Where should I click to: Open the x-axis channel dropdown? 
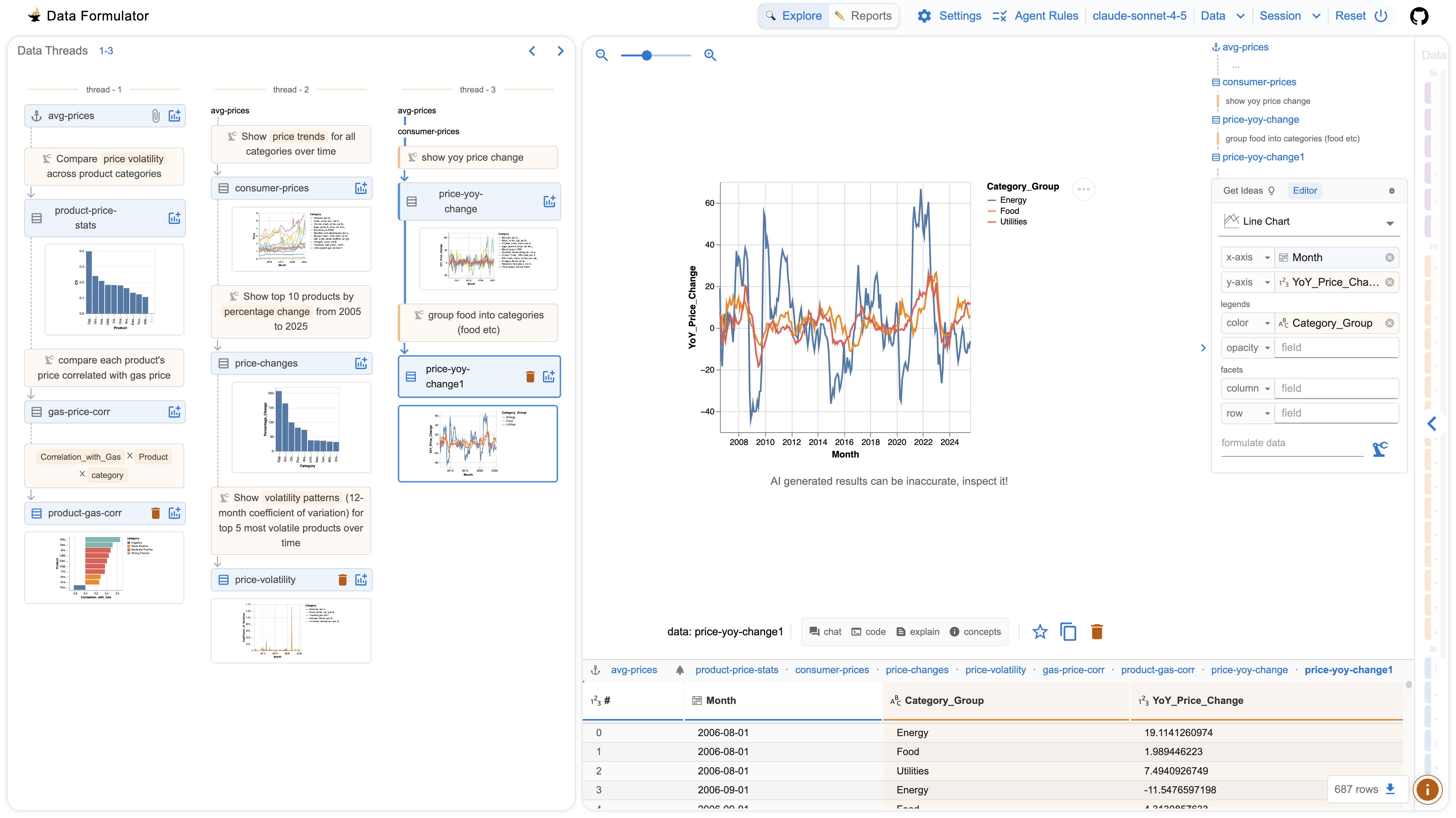(x=1247, y=257)
